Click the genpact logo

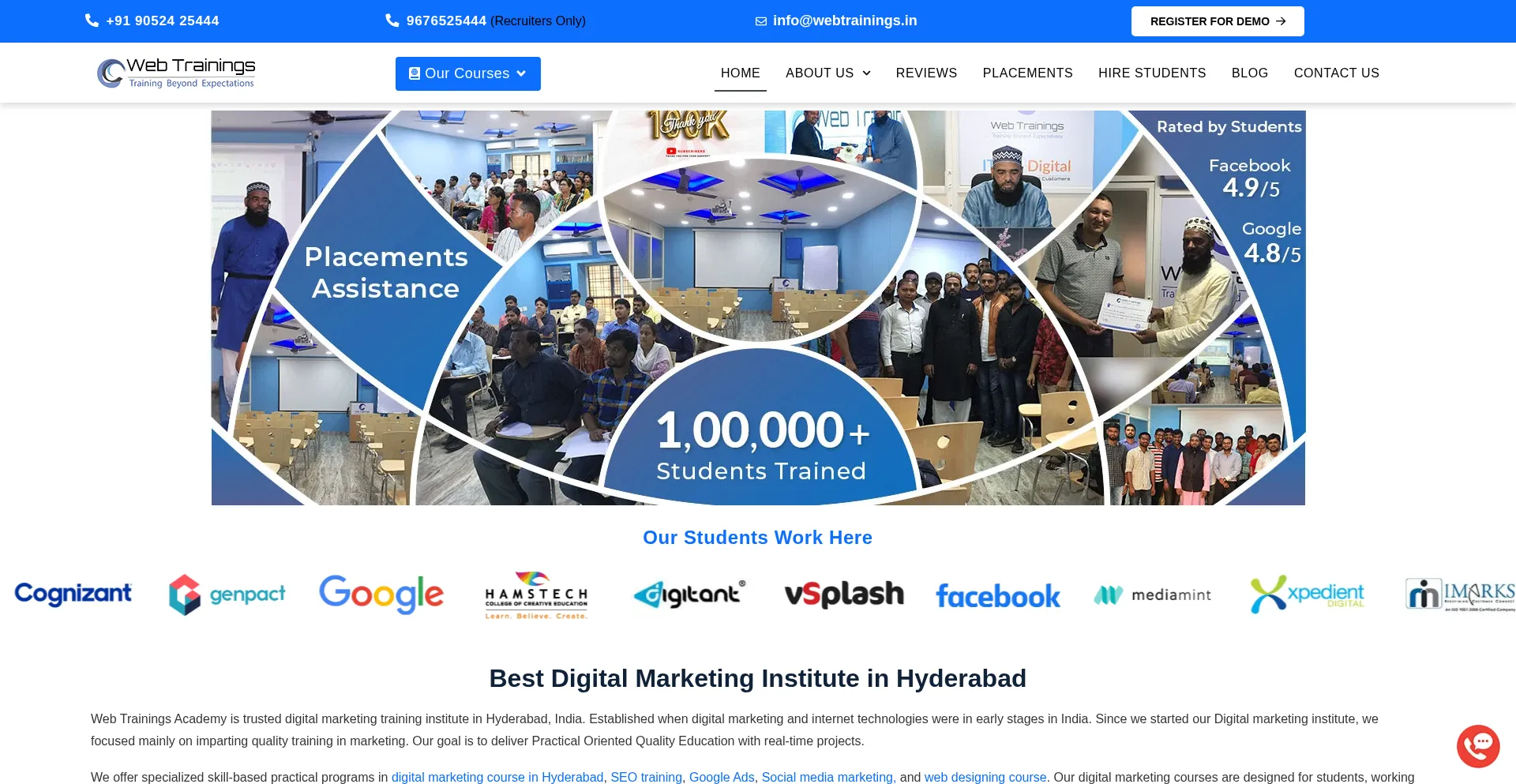[227, 595]
